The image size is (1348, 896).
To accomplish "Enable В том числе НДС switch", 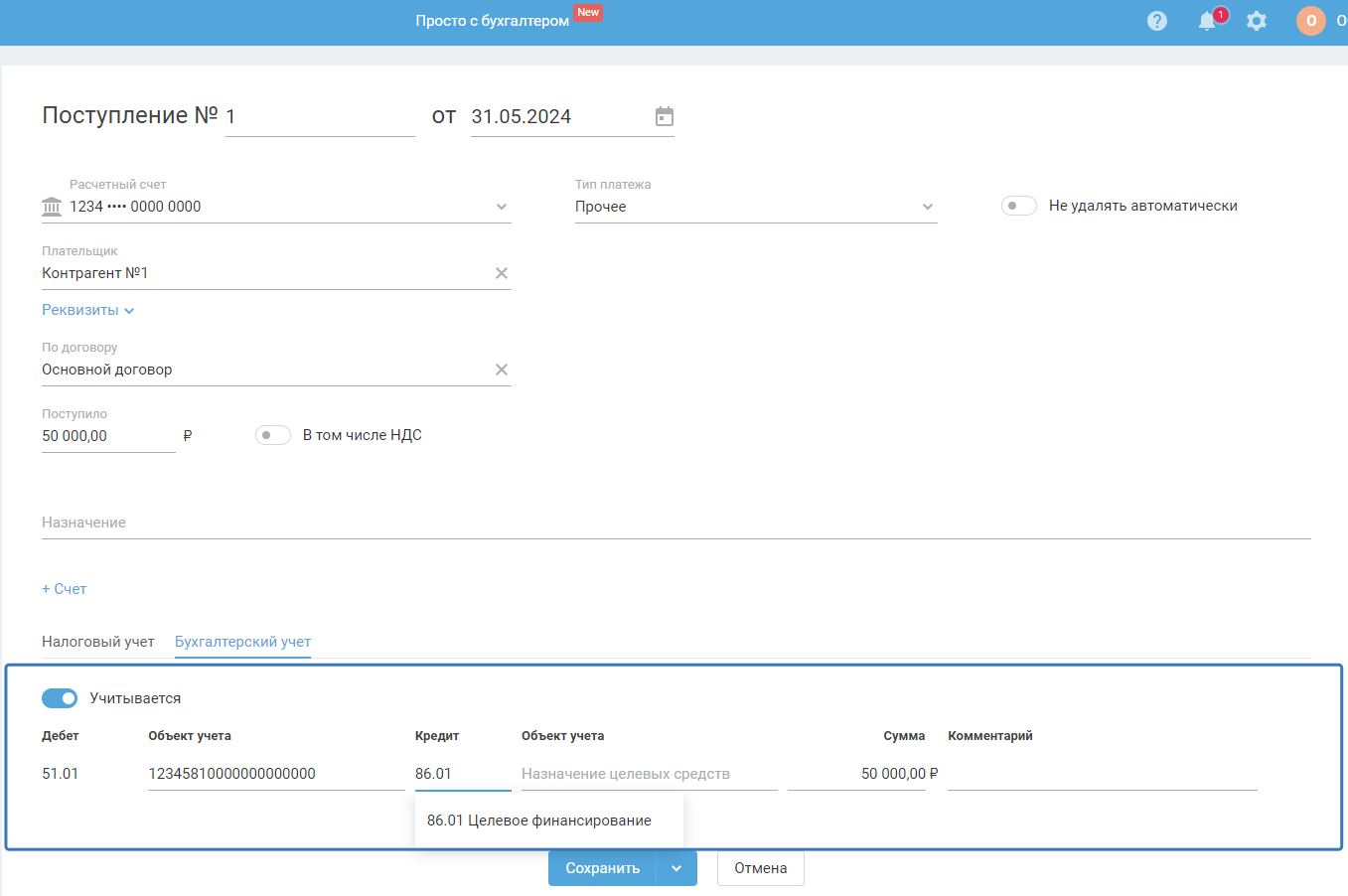I will [272, 435].
